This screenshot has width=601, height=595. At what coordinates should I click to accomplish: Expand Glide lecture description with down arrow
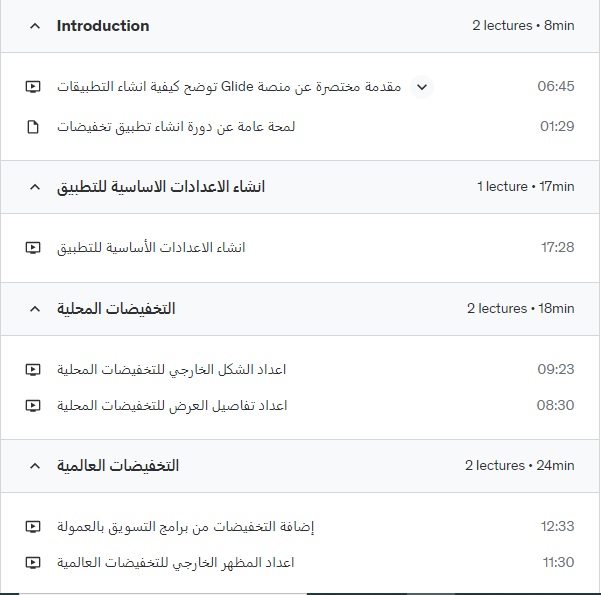pos(422,87)
